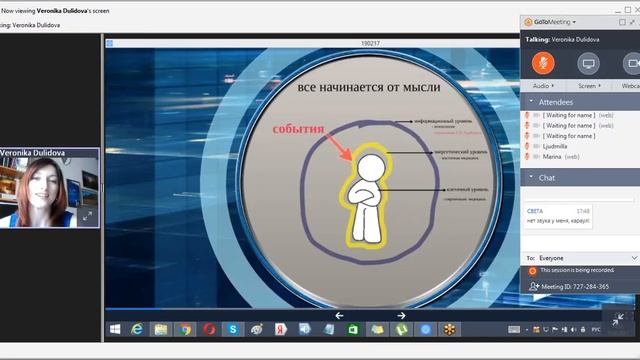This screenshot has height=360, width=640.
Task: Toggle the orange microphone mute button
Action: tap(543, 63)
